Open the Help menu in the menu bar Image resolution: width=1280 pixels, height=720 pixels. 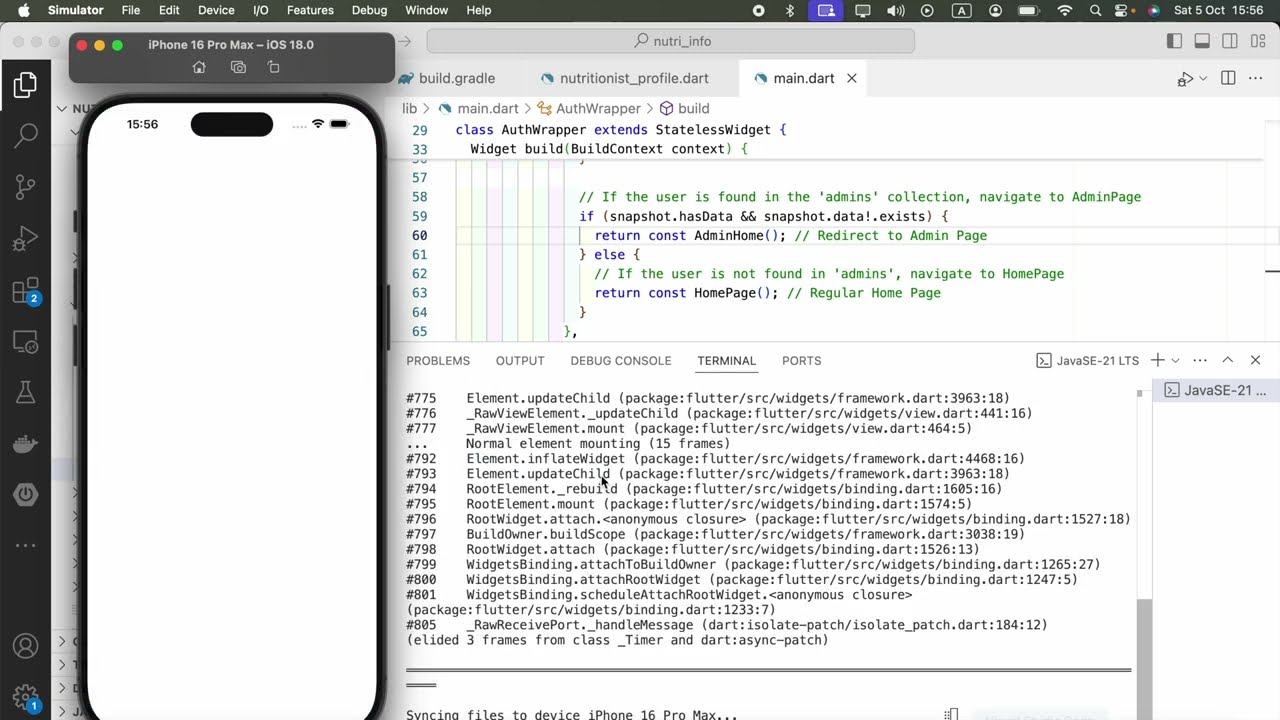(479, 10)
